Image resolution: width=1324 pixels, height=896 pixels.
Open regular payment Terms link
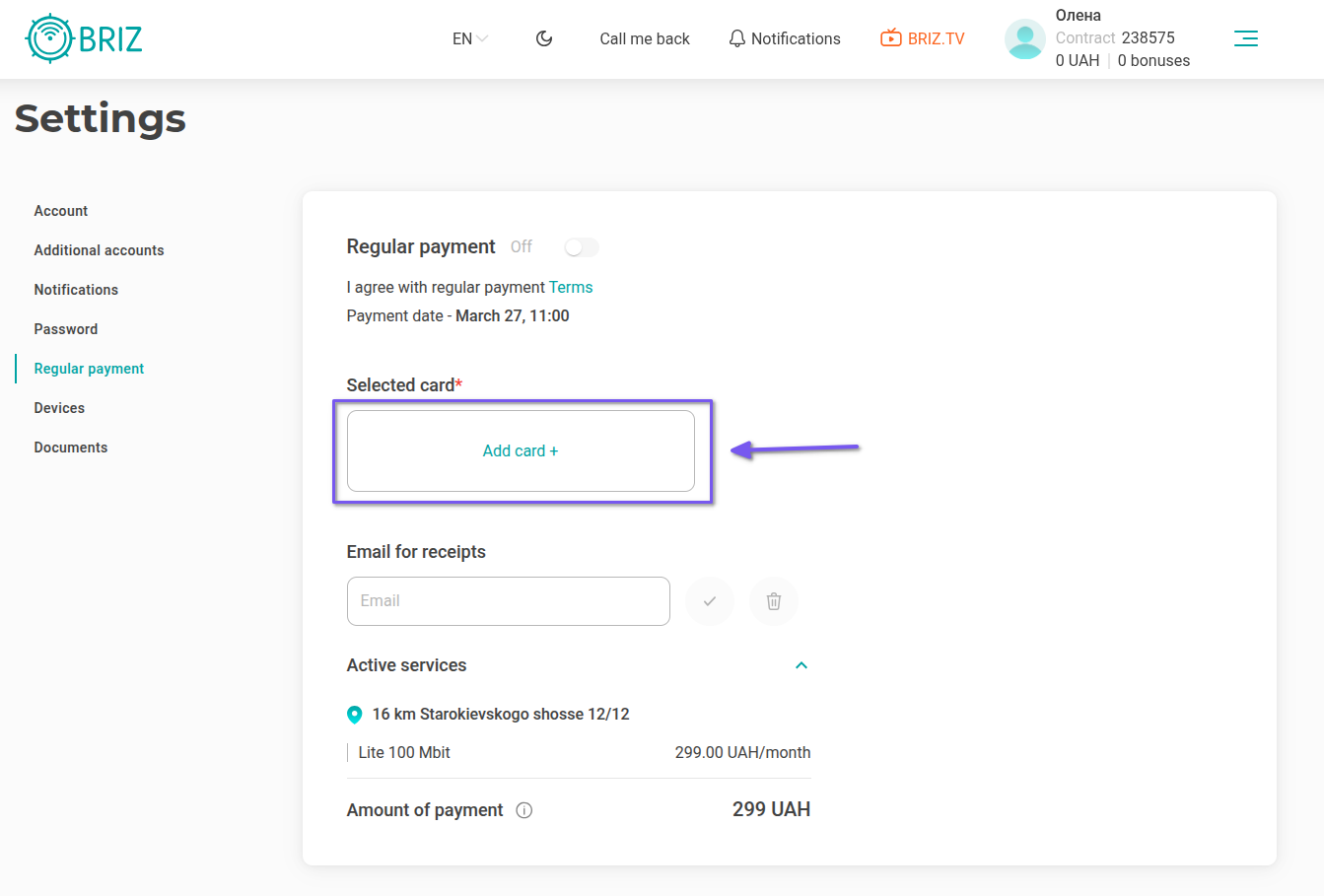(571, 288)
